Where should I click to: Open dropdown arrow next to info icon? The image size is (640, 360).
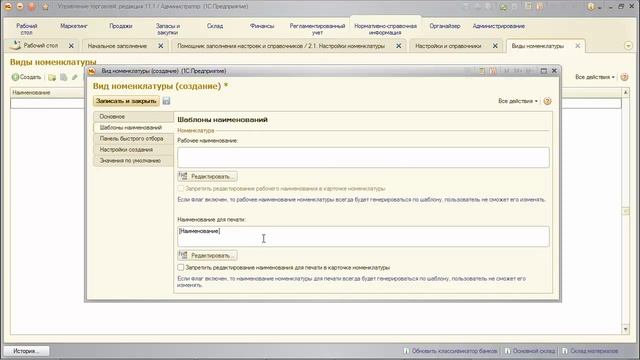[600, 7]
